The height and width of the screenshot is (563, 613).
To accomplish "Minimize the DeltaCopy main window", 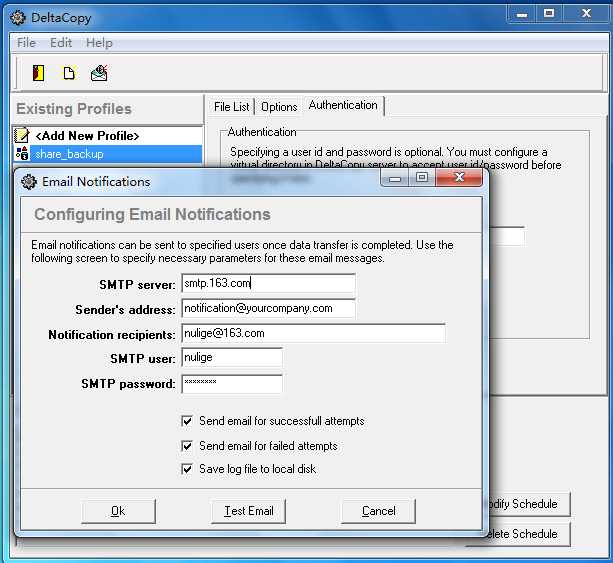I will (522, 14).
